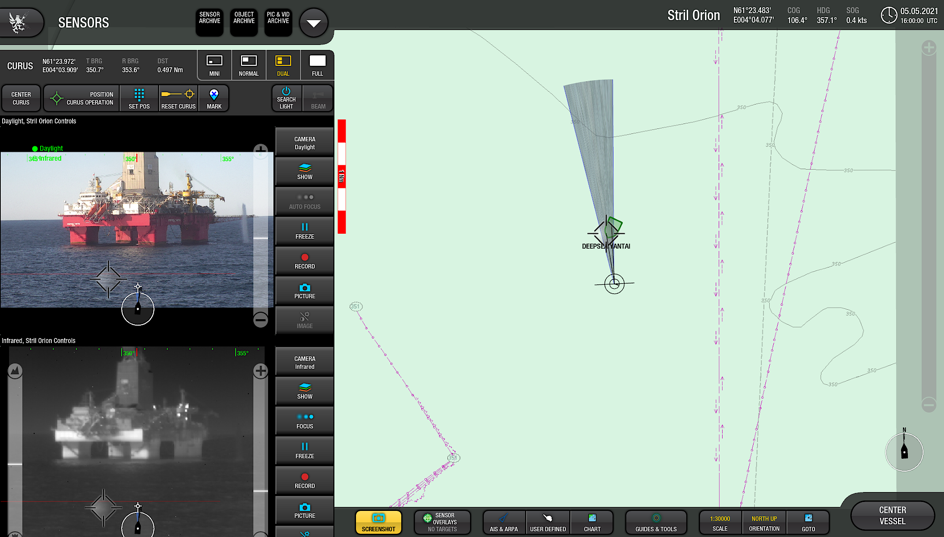Take a picture with the Daylight camera

304,291
